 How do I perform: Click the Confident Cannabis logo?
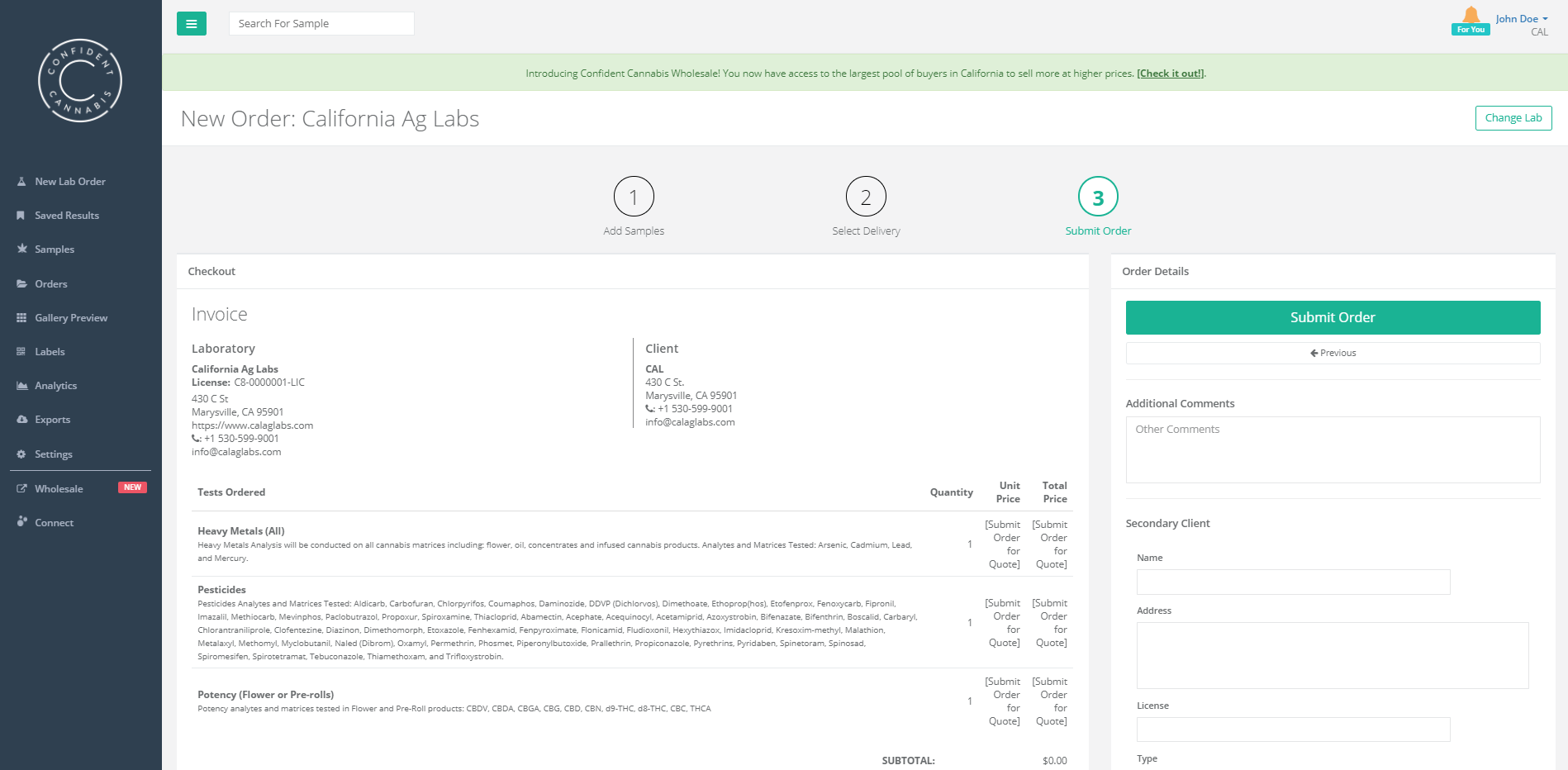[80, 81]
